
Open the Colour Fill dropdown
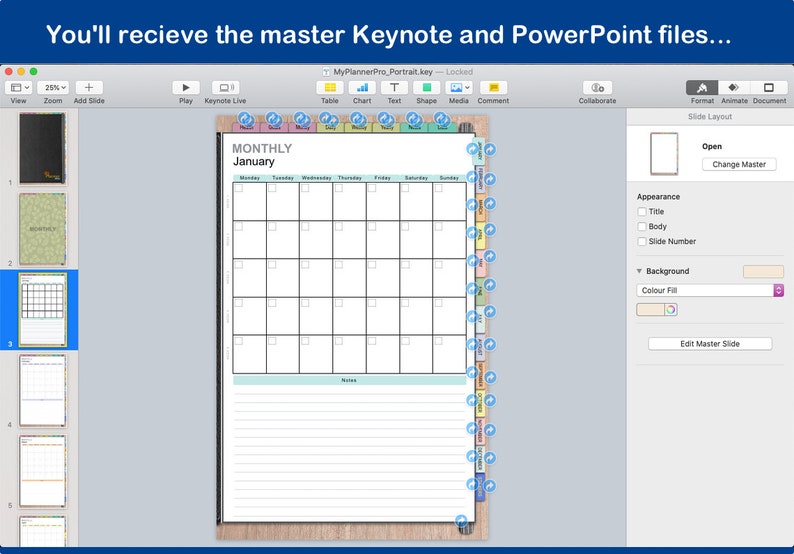(x=710, y=290)
